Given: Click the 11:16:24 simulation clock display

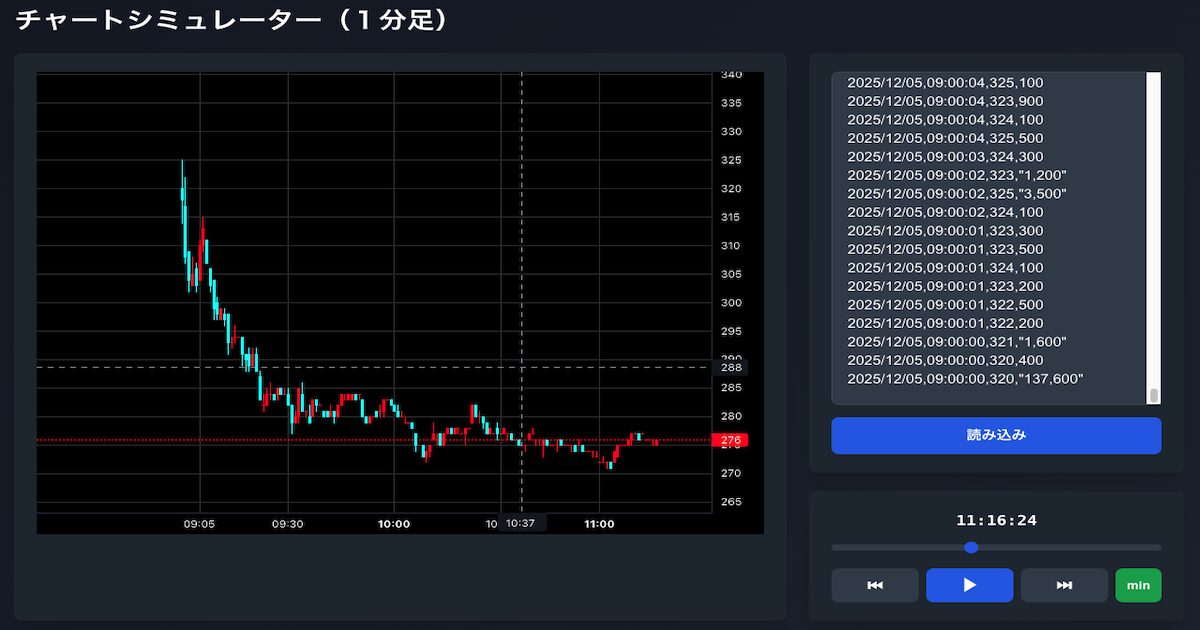Looking at the screenshot, I should 996,520.
